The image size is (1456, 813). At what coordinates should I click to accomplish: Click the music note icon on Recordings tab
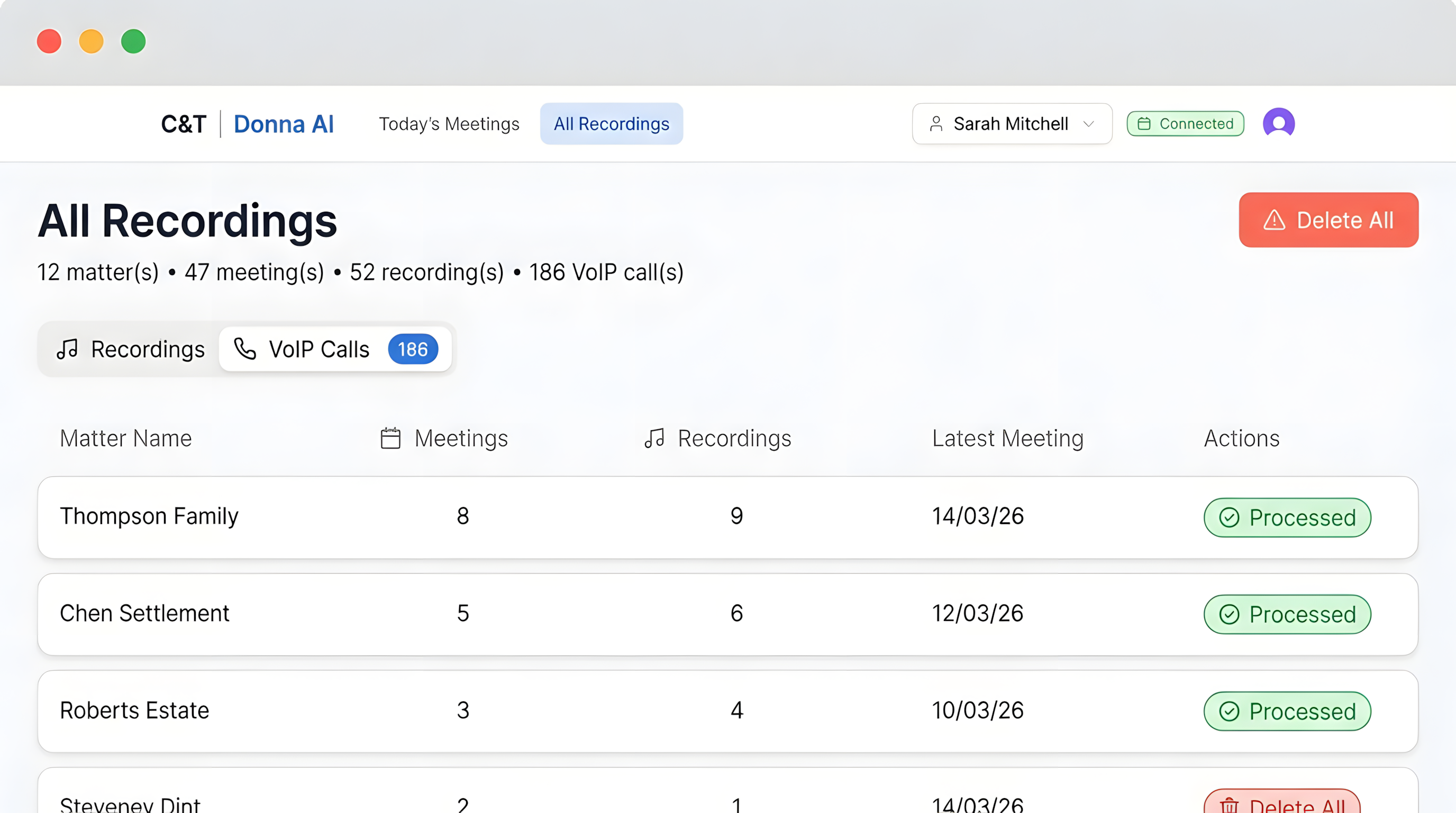coord(67,349)
